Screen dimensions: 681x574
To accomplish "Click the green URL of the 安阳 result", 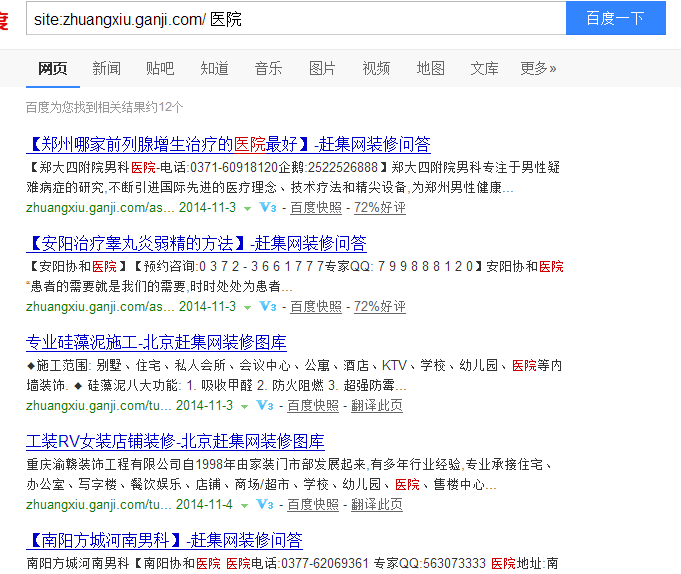I will (x=100, y=307).
